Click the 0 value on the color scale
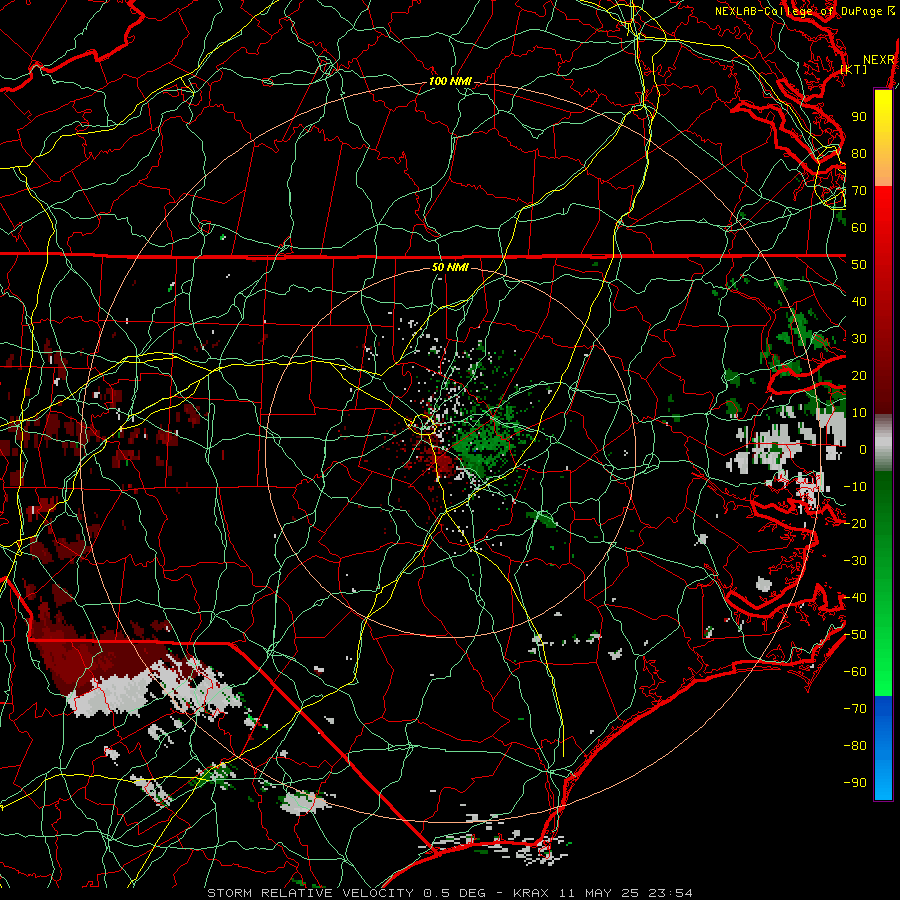This screenshot has width=900, height=900. coord(863,449)
